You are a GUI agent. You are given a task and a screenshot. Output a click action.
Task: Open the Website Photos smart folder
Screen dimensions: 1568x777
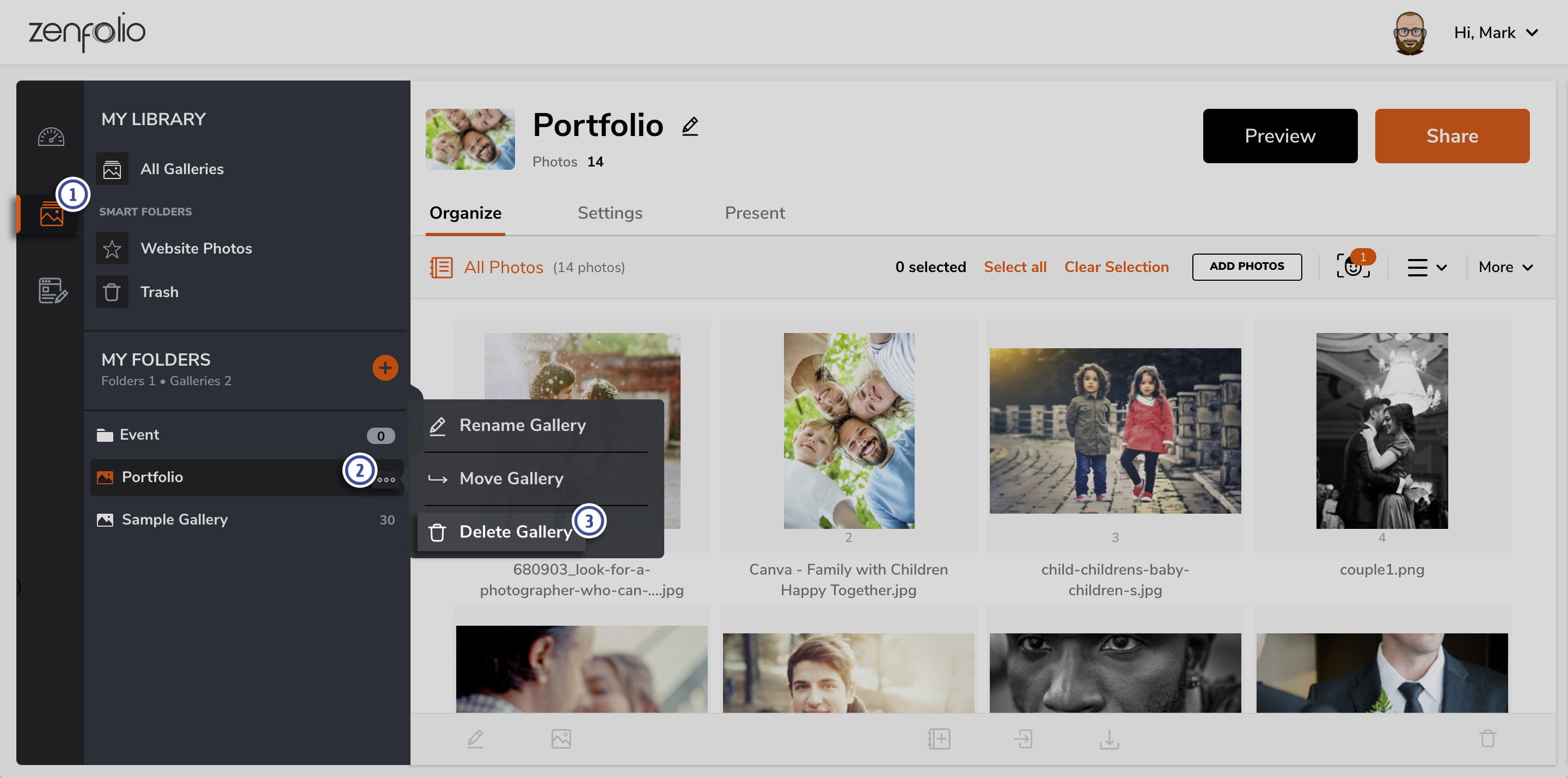click(196, 248)
